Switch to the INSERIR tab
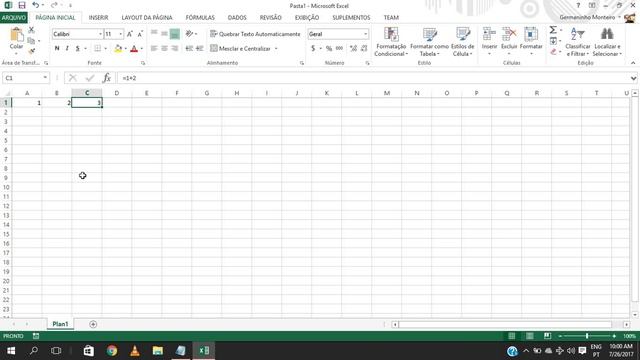 (98, 18)
